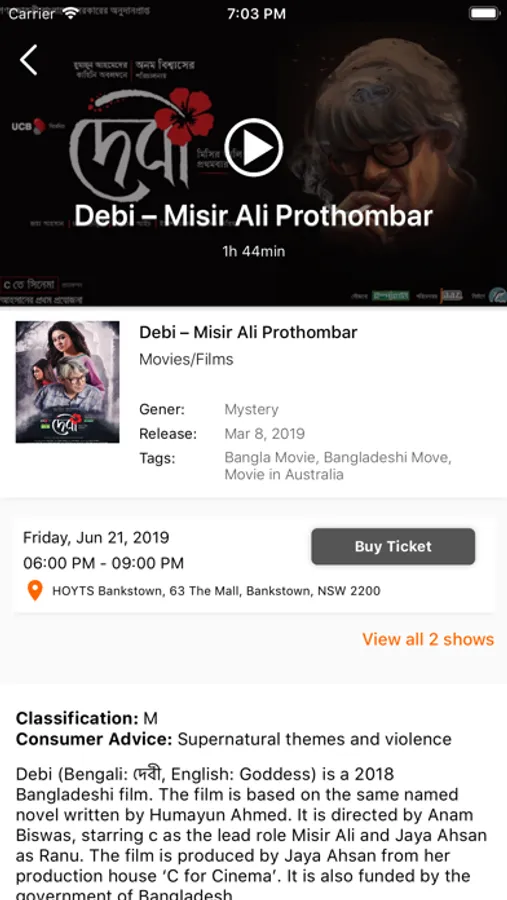
Task: Tap the Friday, Jun 21, 2019 showtime date
Action: tap(96, 538)
